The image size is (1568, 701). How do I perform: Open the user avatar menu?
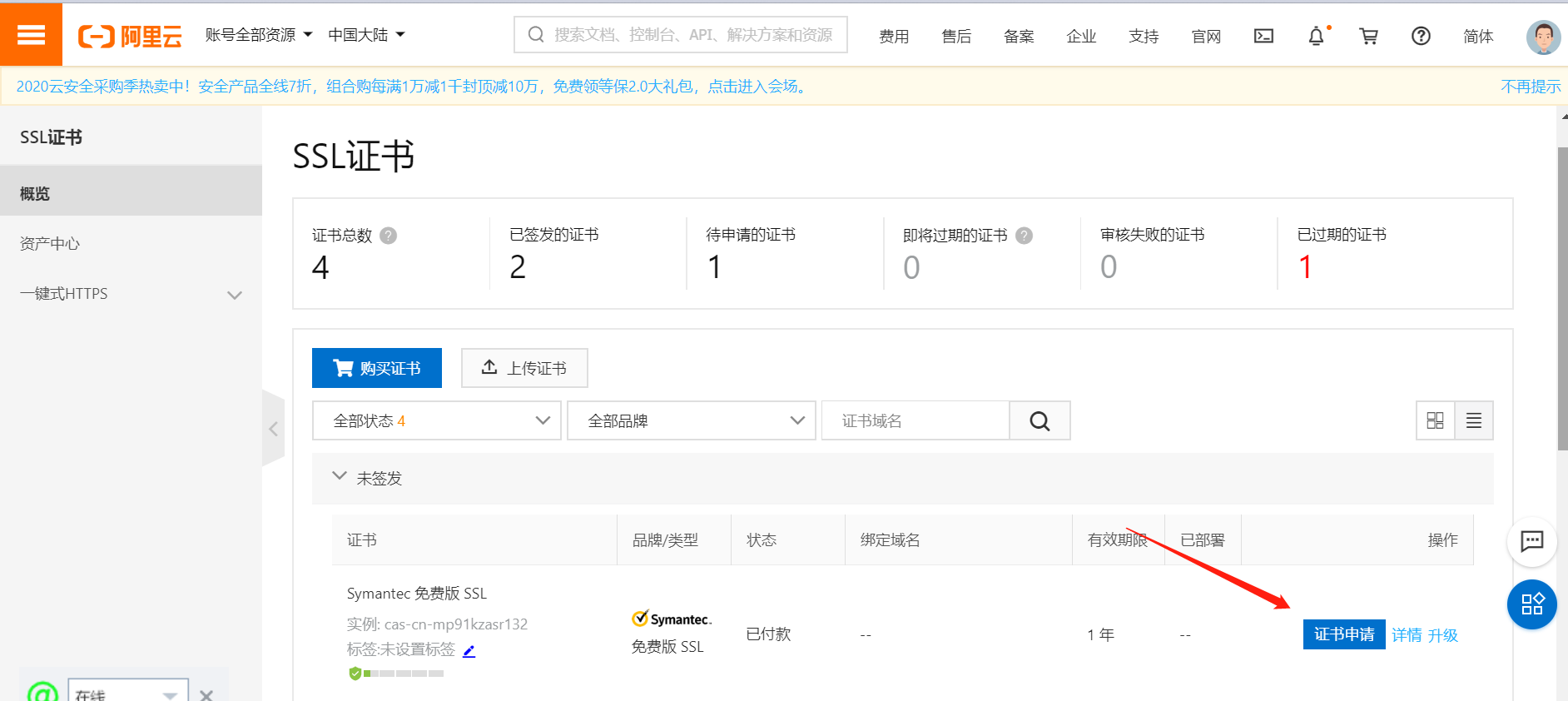point(1543,37)
